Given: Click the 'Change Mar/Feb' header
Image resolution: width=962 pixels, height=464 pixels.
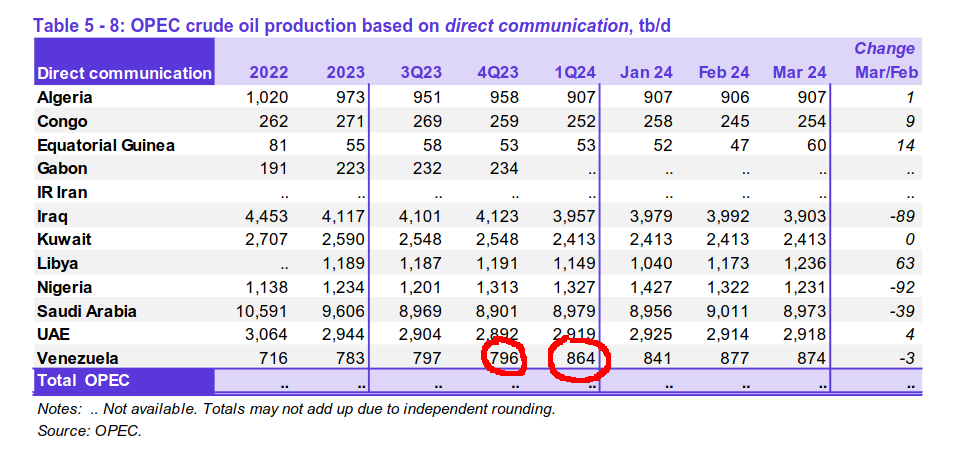Looking at the screenshot, I should (x=886, y=61).
